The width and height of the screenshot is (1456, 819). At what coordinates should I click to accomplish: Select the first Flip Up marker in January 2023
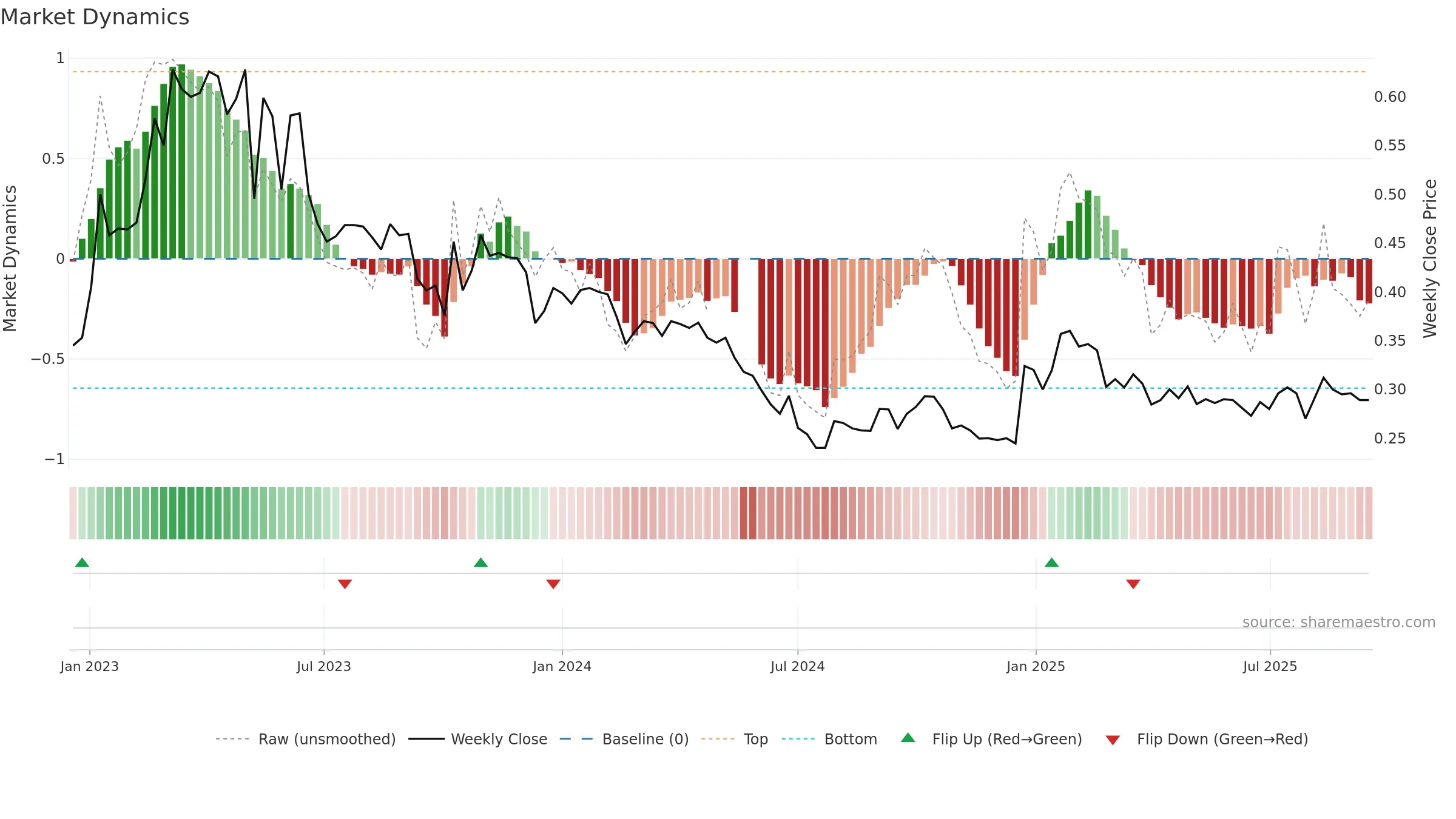[82, 562]
